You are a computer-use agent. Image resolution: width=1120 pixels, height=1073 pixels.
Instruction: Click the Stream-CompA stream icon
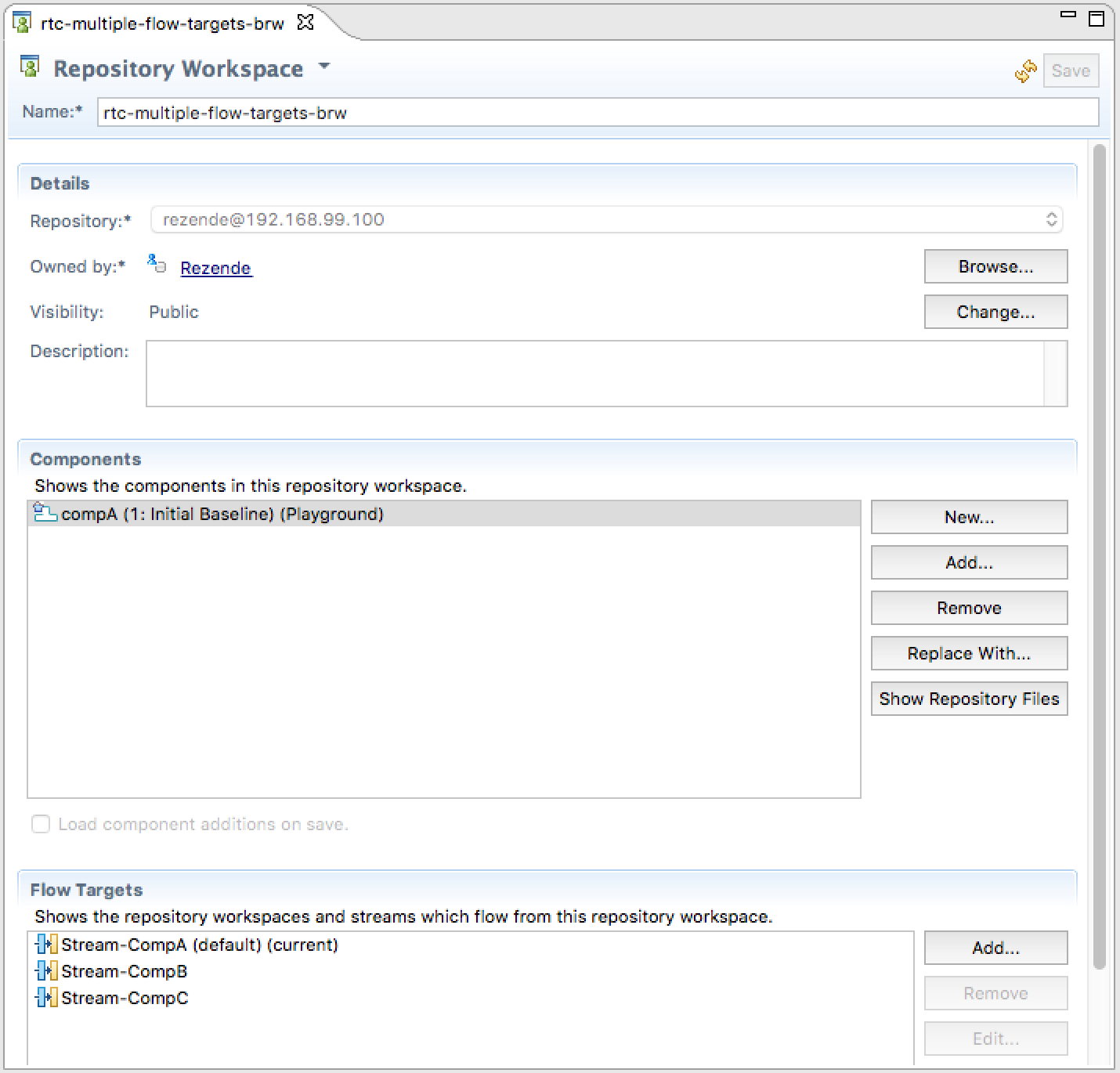(47, 945)
